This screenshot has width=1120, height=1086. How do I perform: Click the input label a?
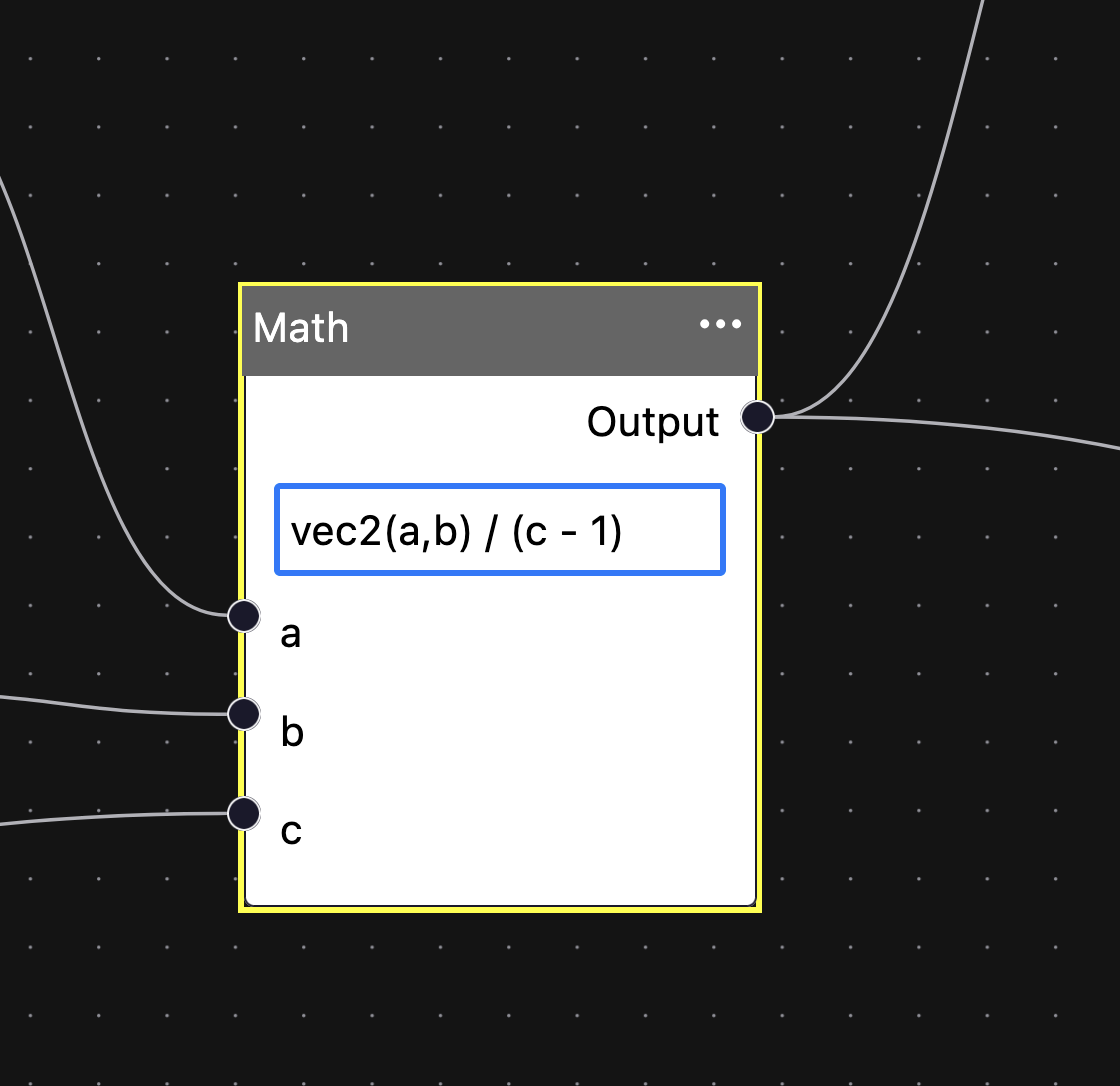point(291,634)
